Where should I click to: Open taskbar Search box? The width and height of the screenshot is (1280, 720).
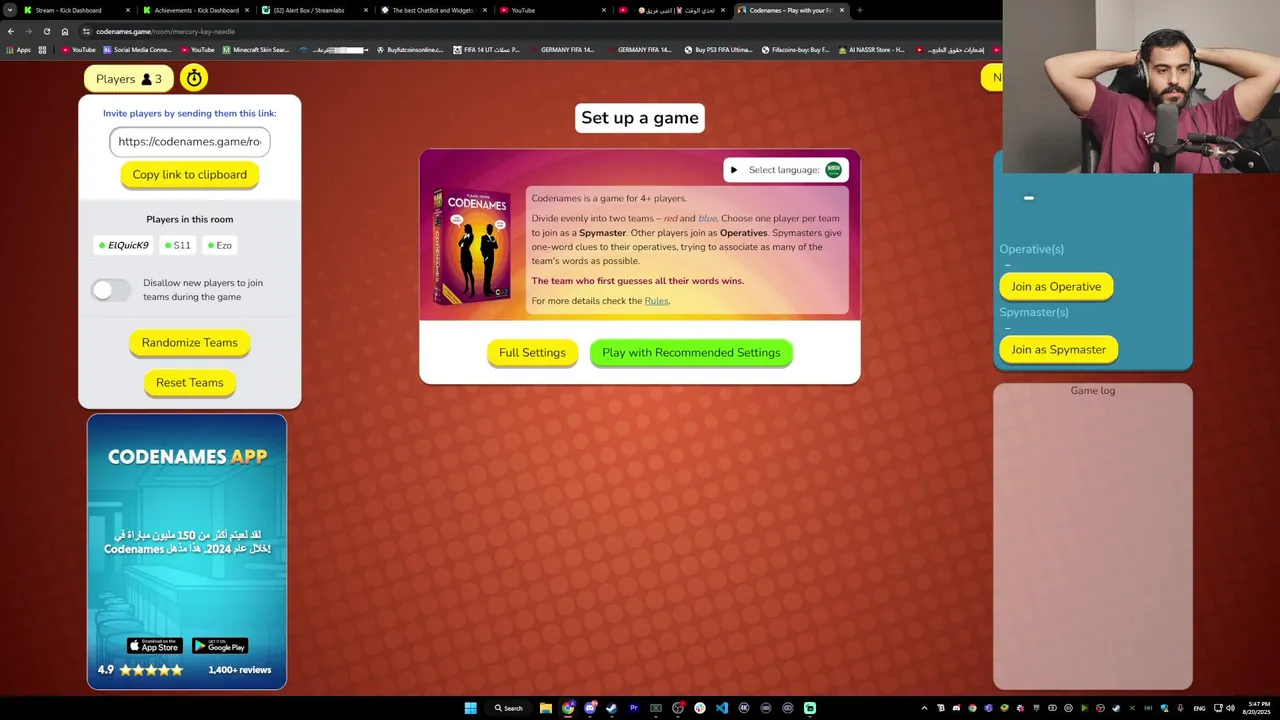tap(508, 708)
